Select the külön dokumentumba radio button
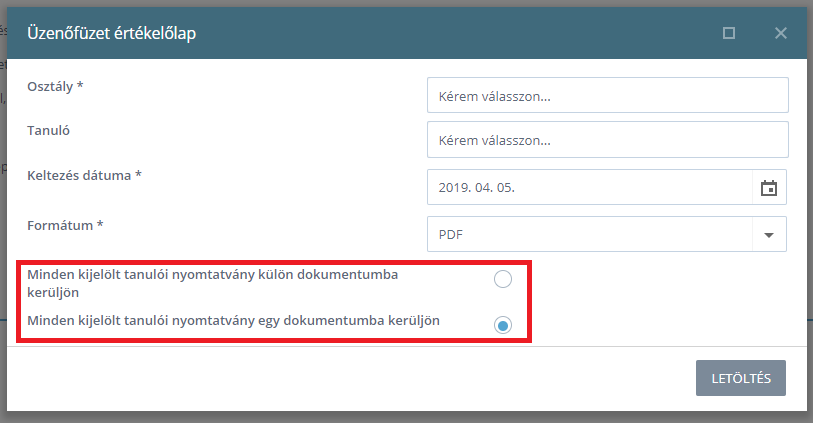 click(502, 279)
